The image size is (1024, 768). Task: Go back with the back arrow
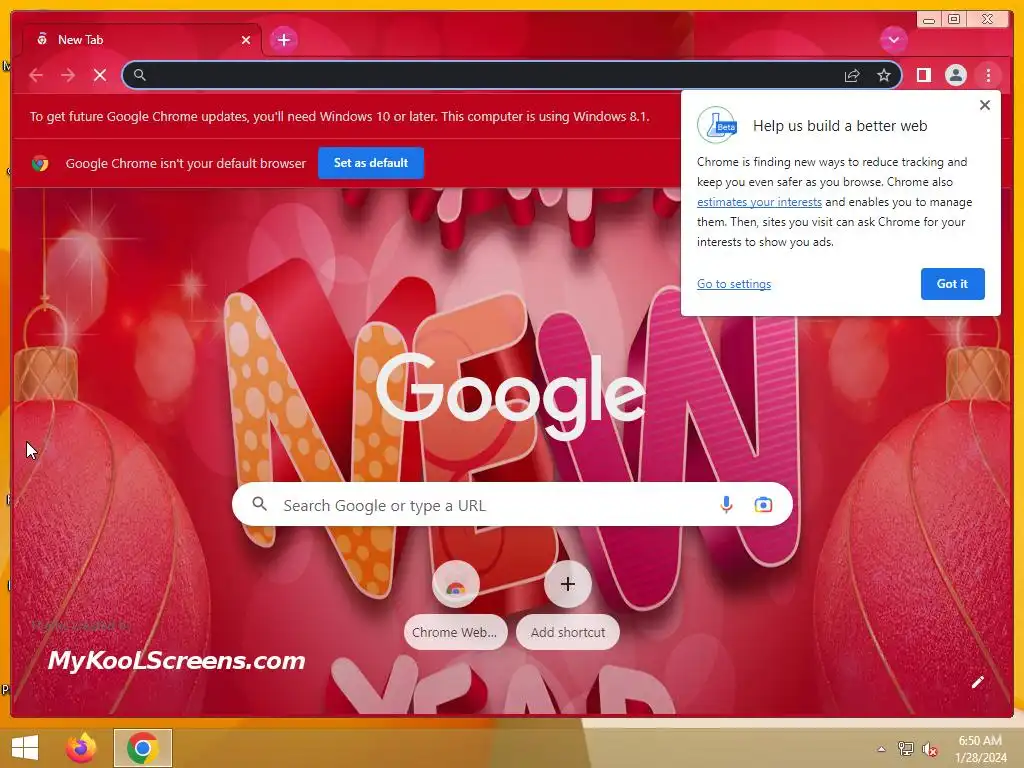pos(36,75)
